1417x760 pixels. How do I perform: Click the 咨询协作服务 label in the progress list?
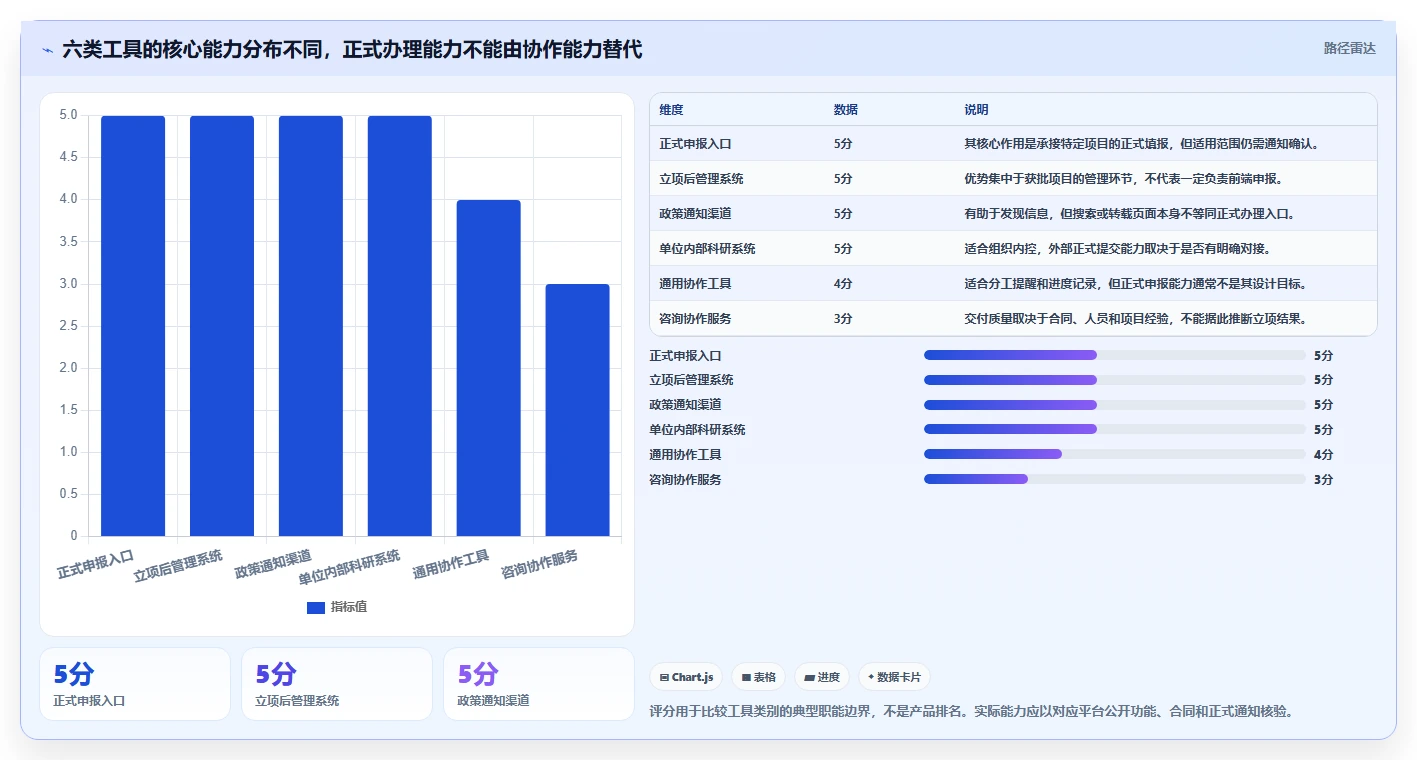(685, 479)
